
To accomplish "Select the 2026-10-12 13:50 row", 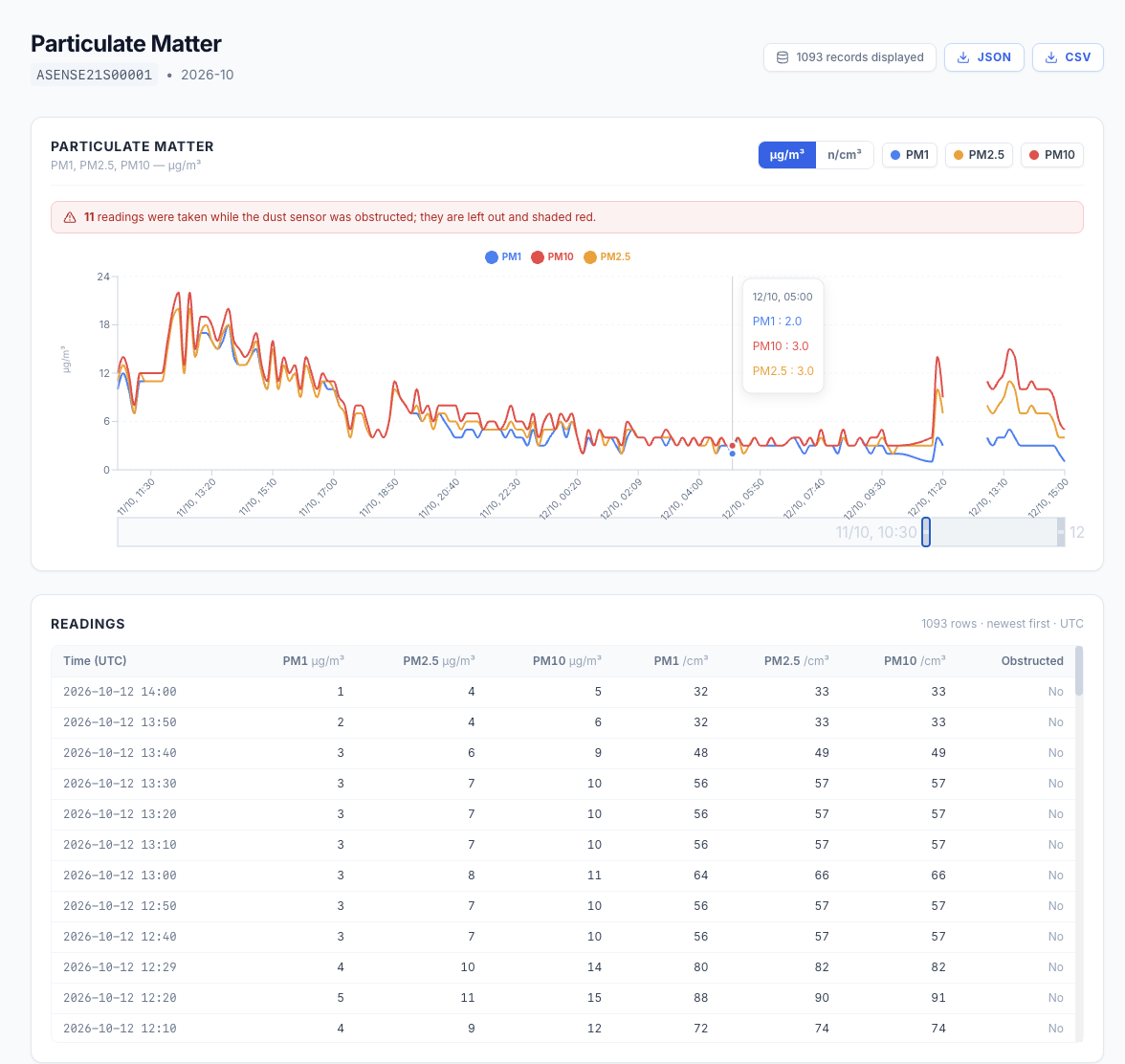I will coord(563,722).
